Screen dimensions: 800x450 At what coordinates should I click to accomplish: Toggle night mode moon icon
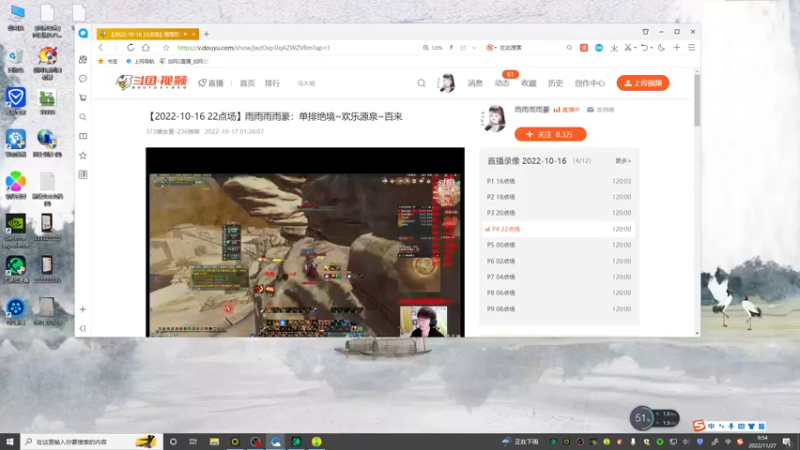(x=662, y=47)
